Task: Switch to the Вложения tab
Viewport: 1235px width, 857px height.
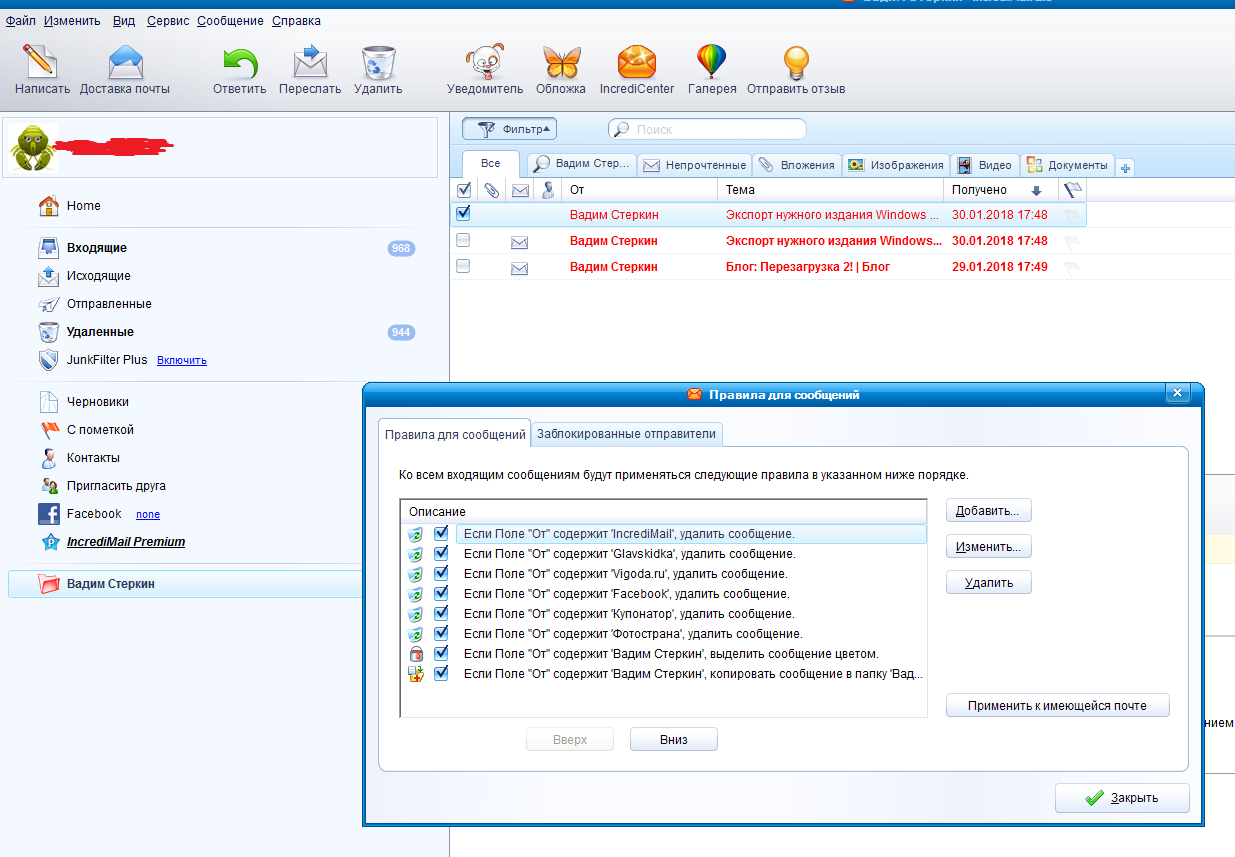Action: point(797,165)
